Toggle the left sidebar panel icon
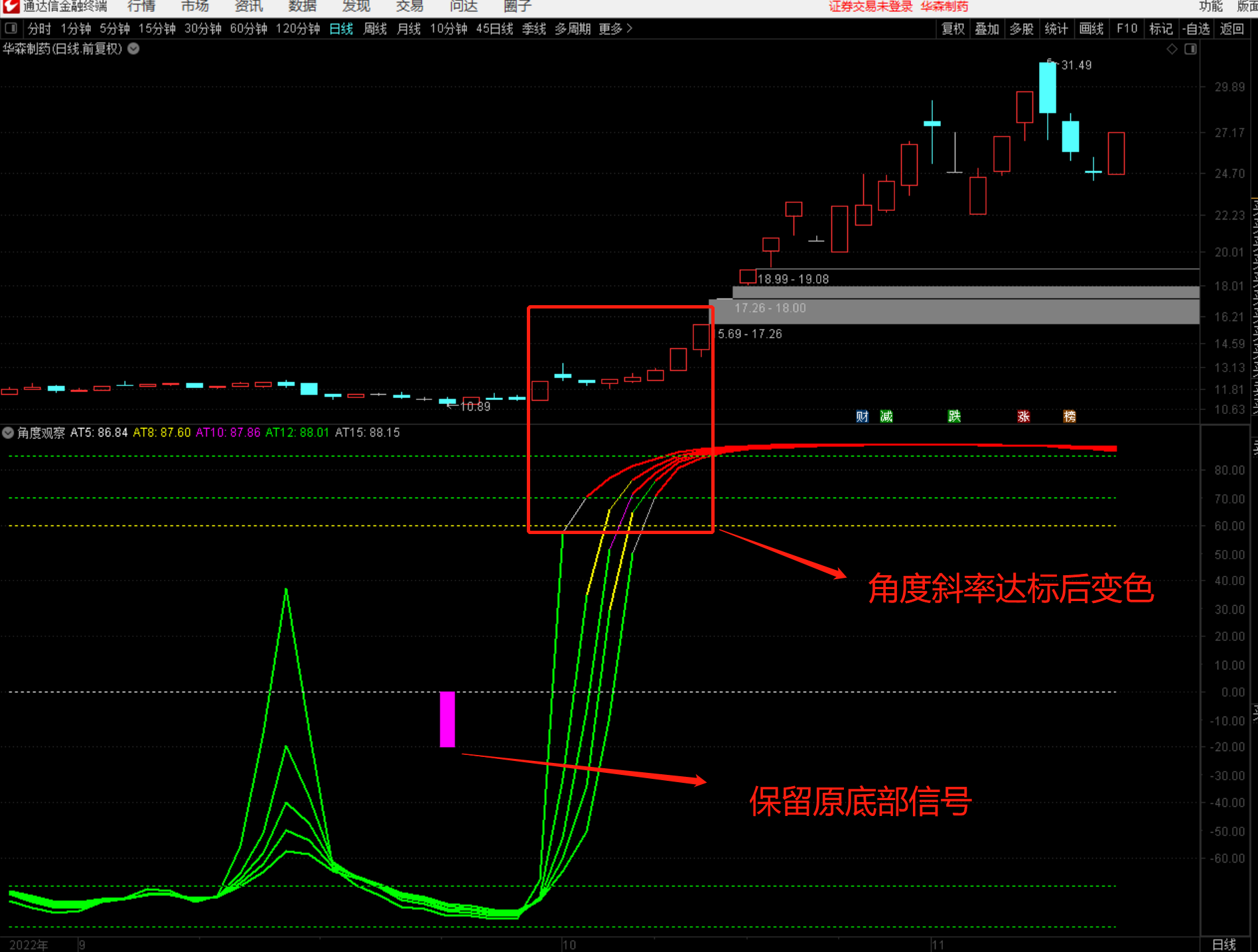 [x=11, y=29]
